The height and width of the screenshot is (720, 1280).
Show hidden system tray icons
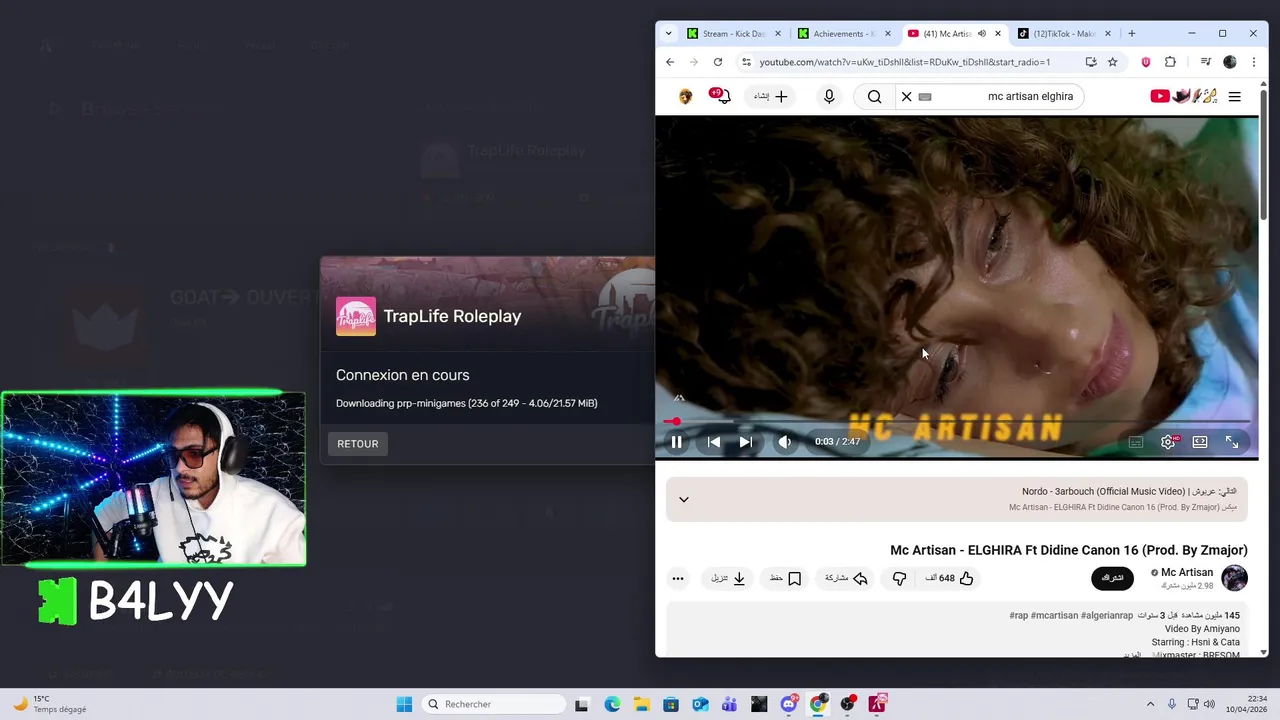point(1150,704)
